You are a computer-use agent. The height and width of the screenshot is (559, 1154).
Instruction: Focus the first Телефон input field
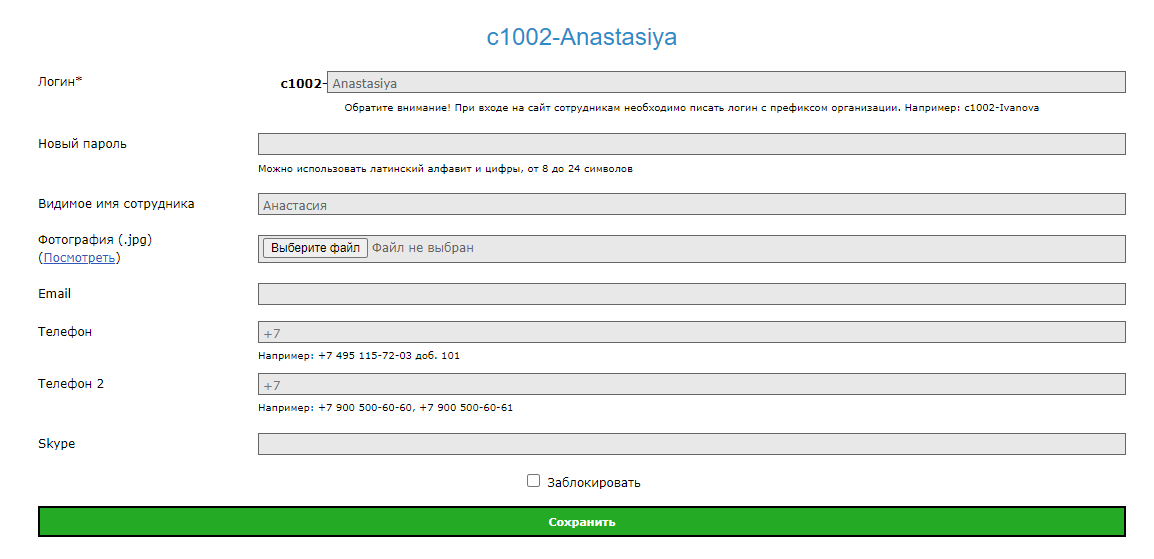(691, 332)
